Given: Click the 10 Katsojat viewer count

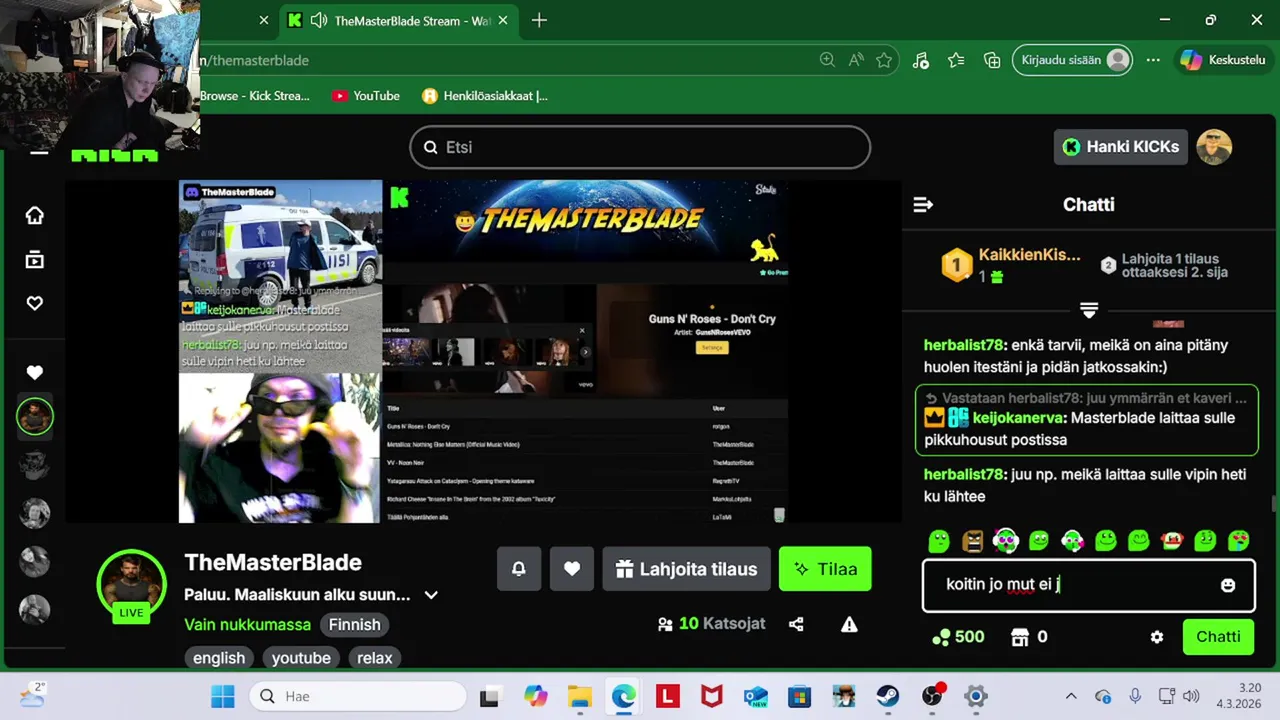Looking at the screenshot, I should (x=711, y=624).
